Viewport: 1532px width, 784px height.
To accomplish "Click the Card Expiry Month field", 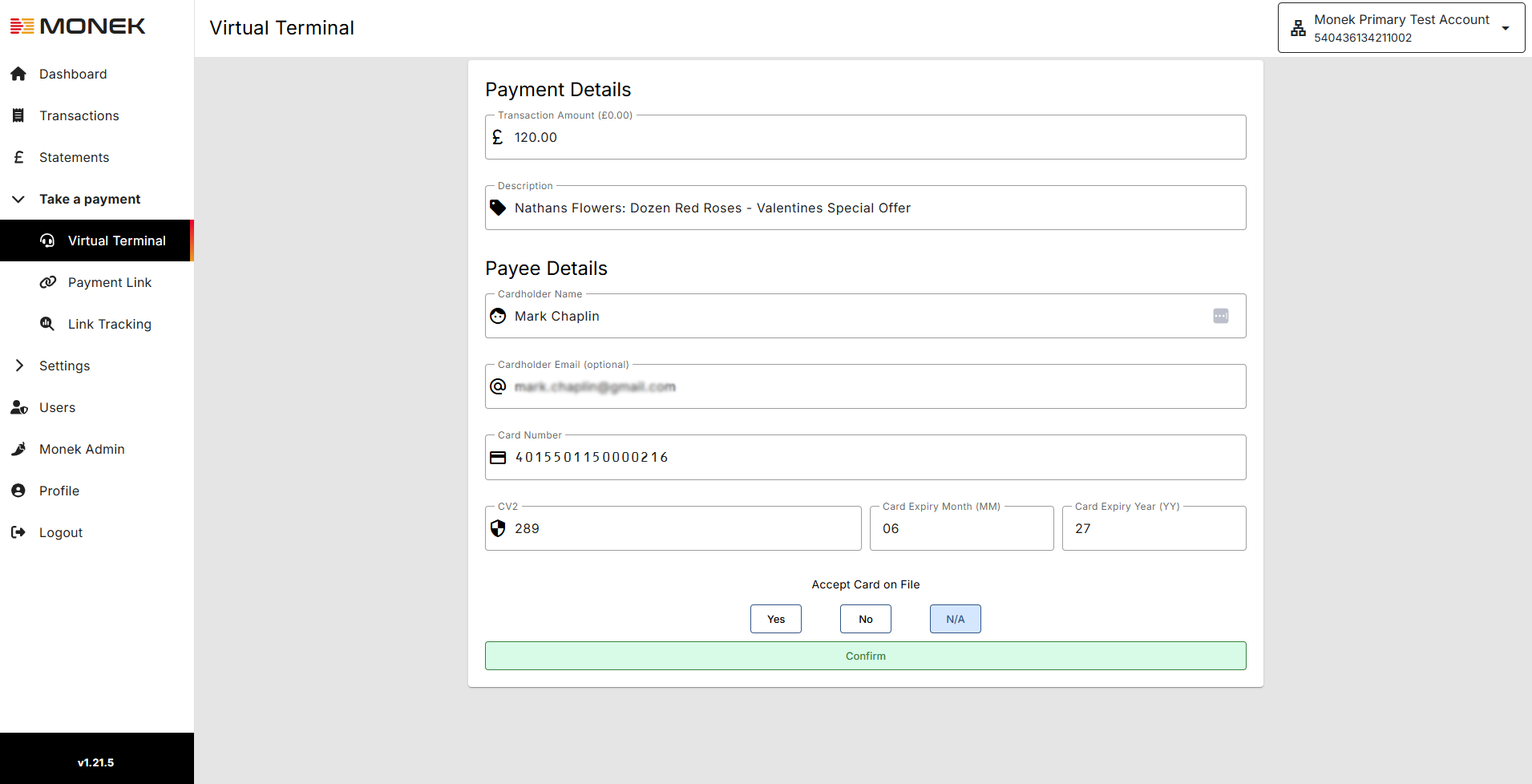I will click(x=962, y=528).
